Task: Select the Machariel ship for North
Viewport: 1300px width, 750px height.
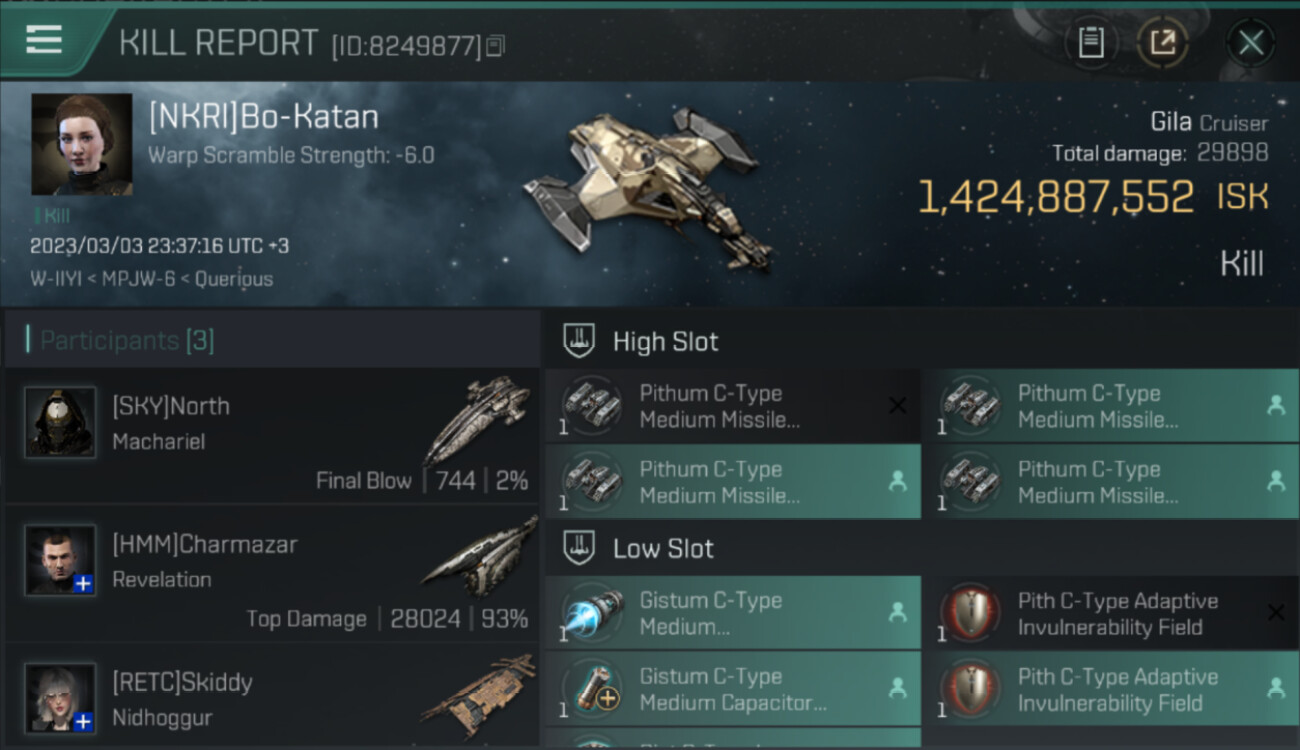Action: (476, 419)
